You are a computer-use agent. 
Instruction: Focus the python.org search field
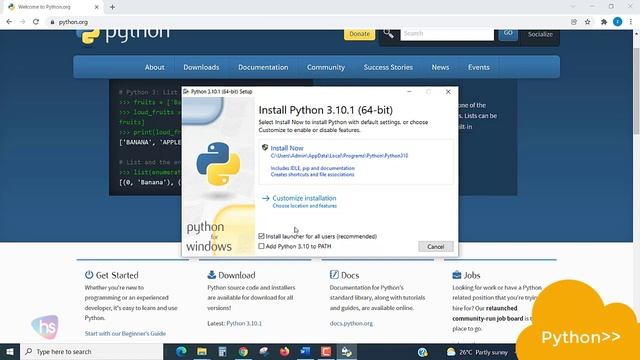tap(447, 34)
